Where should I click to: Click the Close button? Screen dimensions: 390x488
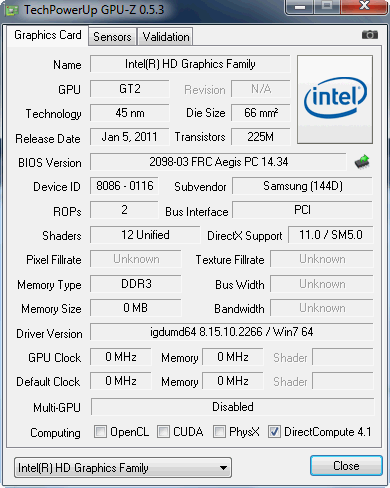coord(346,466)
